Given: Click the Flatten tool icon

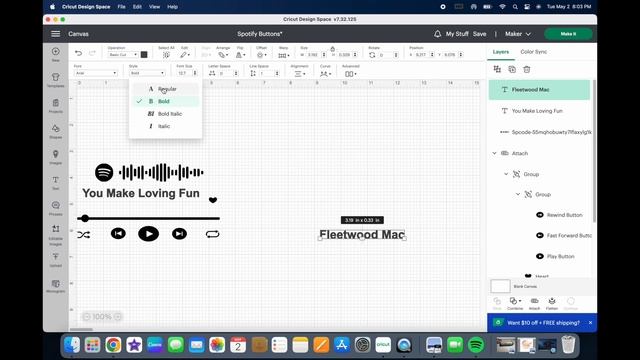Looking at the screenshot, I should pyautogui.click(x=552, y=301).
